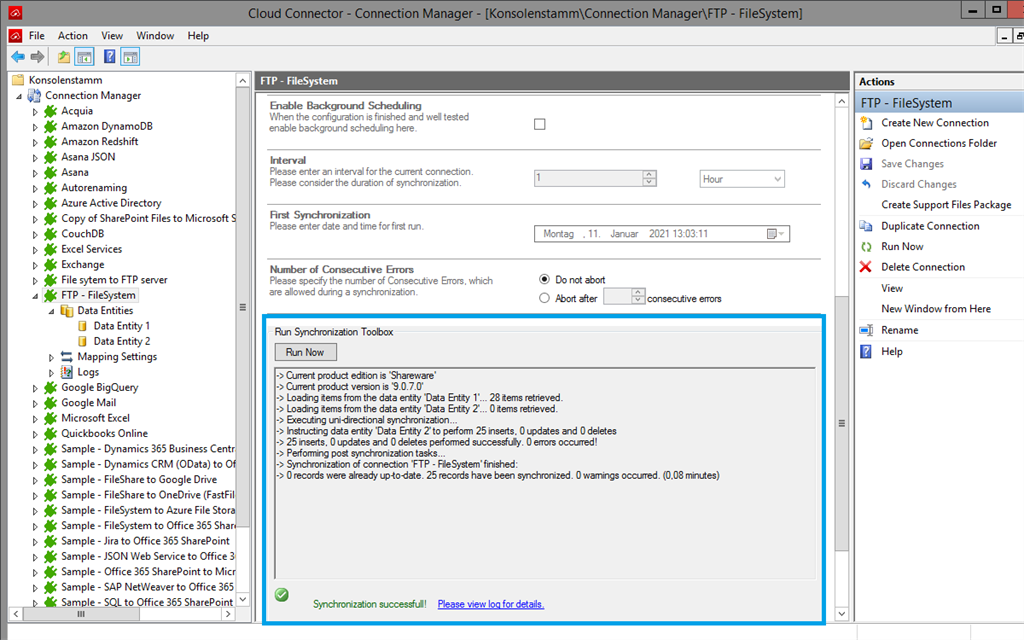Click the Google BigQuery connection icon
Image resolution: width=1024 pixels, height=640 pixels.
point(50,388)
